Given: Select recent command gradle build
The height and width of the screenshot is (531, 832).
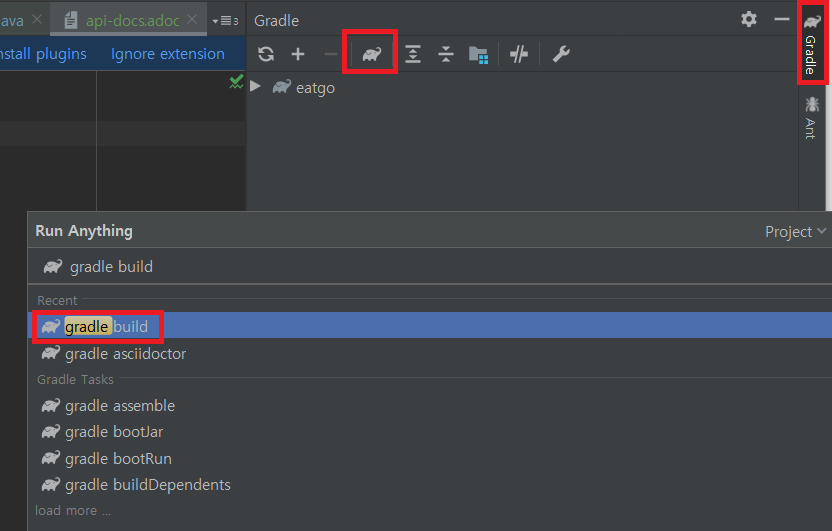Looking at the screenshot, I should click(430, 326).
